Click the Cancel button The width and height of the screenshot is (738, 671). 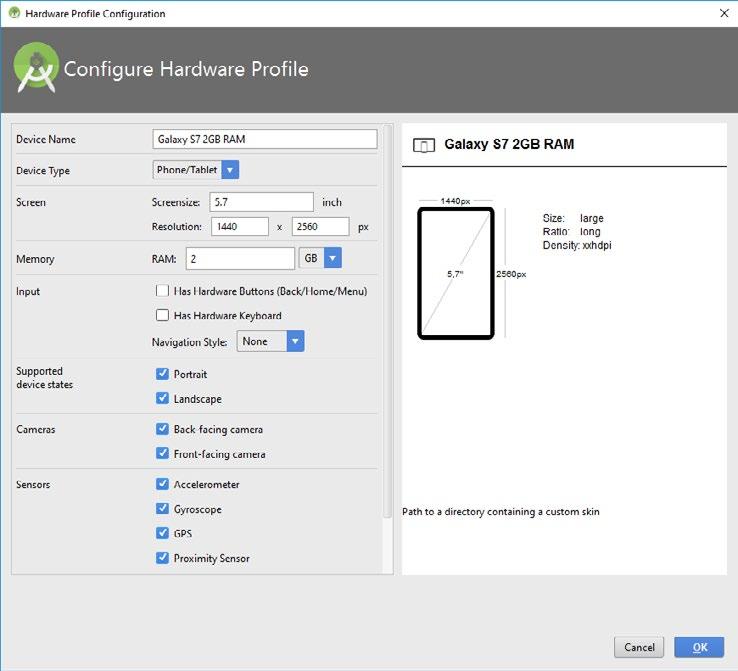click(x=639, y=647)
